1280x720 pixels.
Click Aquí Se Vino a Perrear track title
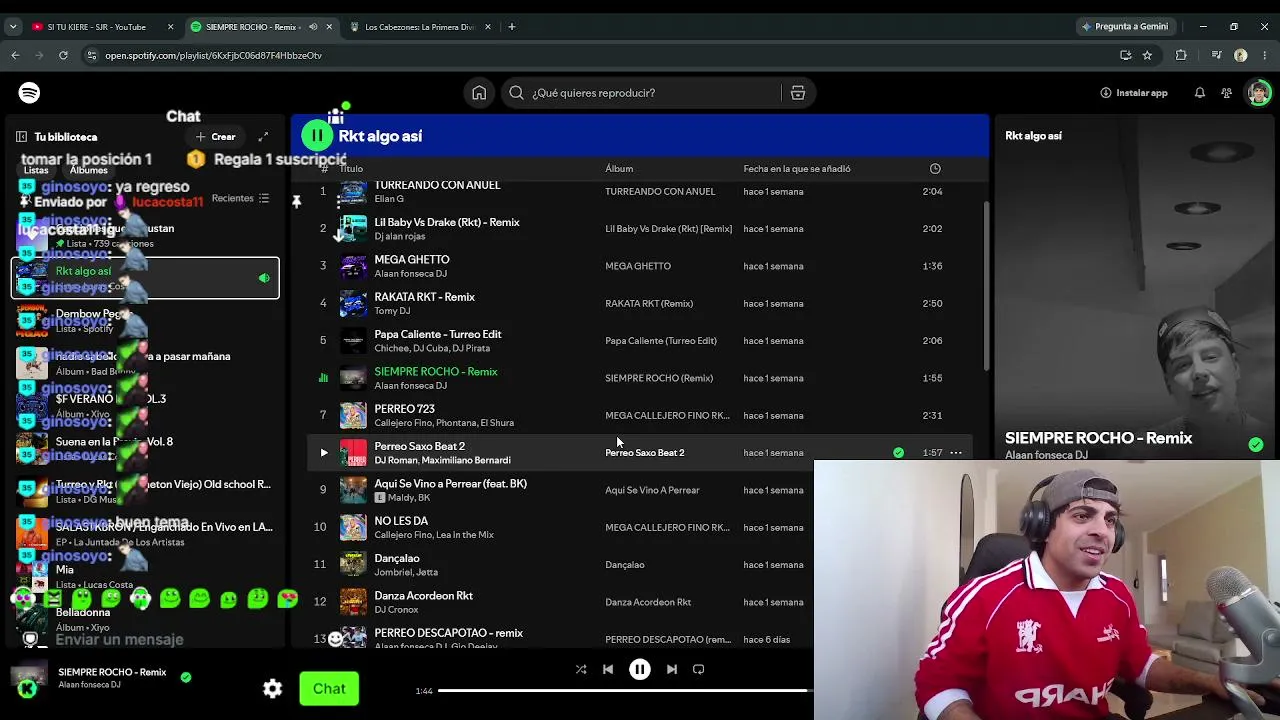(450, 484)
